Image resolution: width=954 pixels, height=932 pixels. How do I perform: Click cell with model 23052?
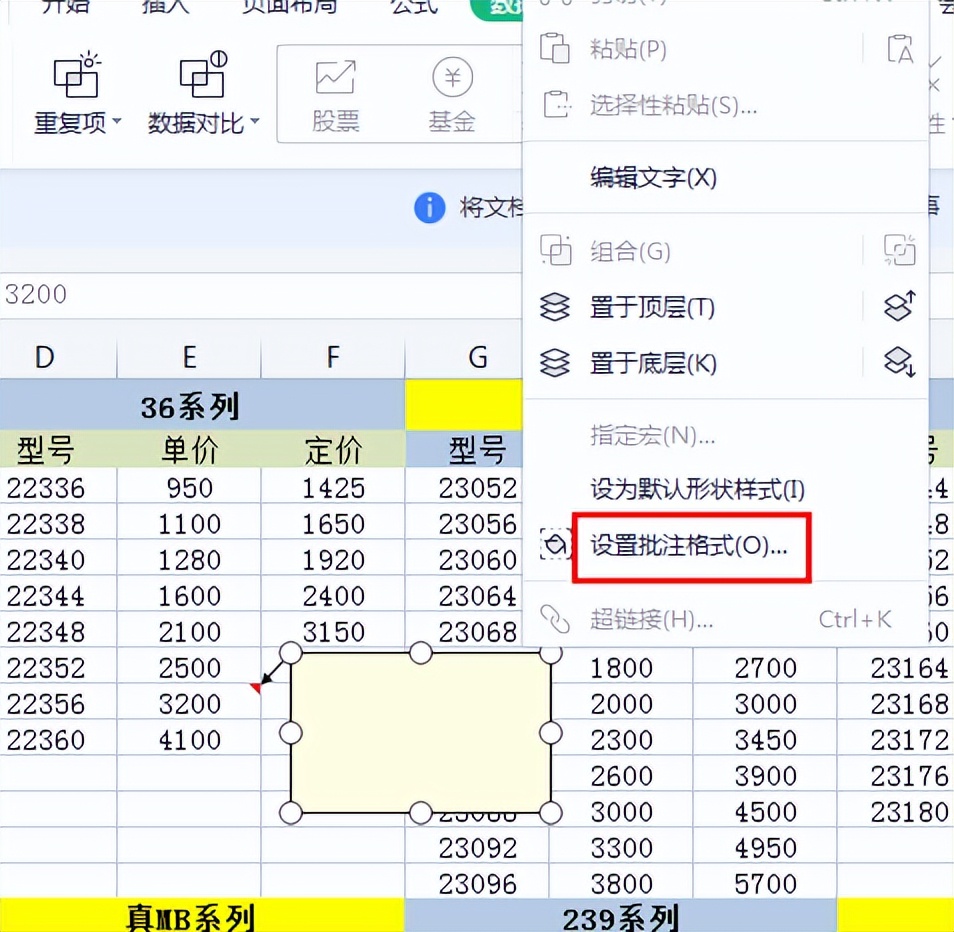[x=464, y=487]
